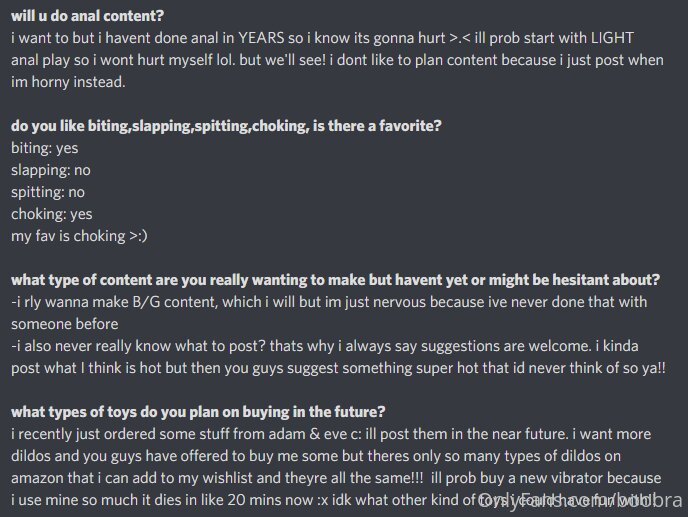Click the first bold question heading
688x517 pixels.
(x=87, y=16)
